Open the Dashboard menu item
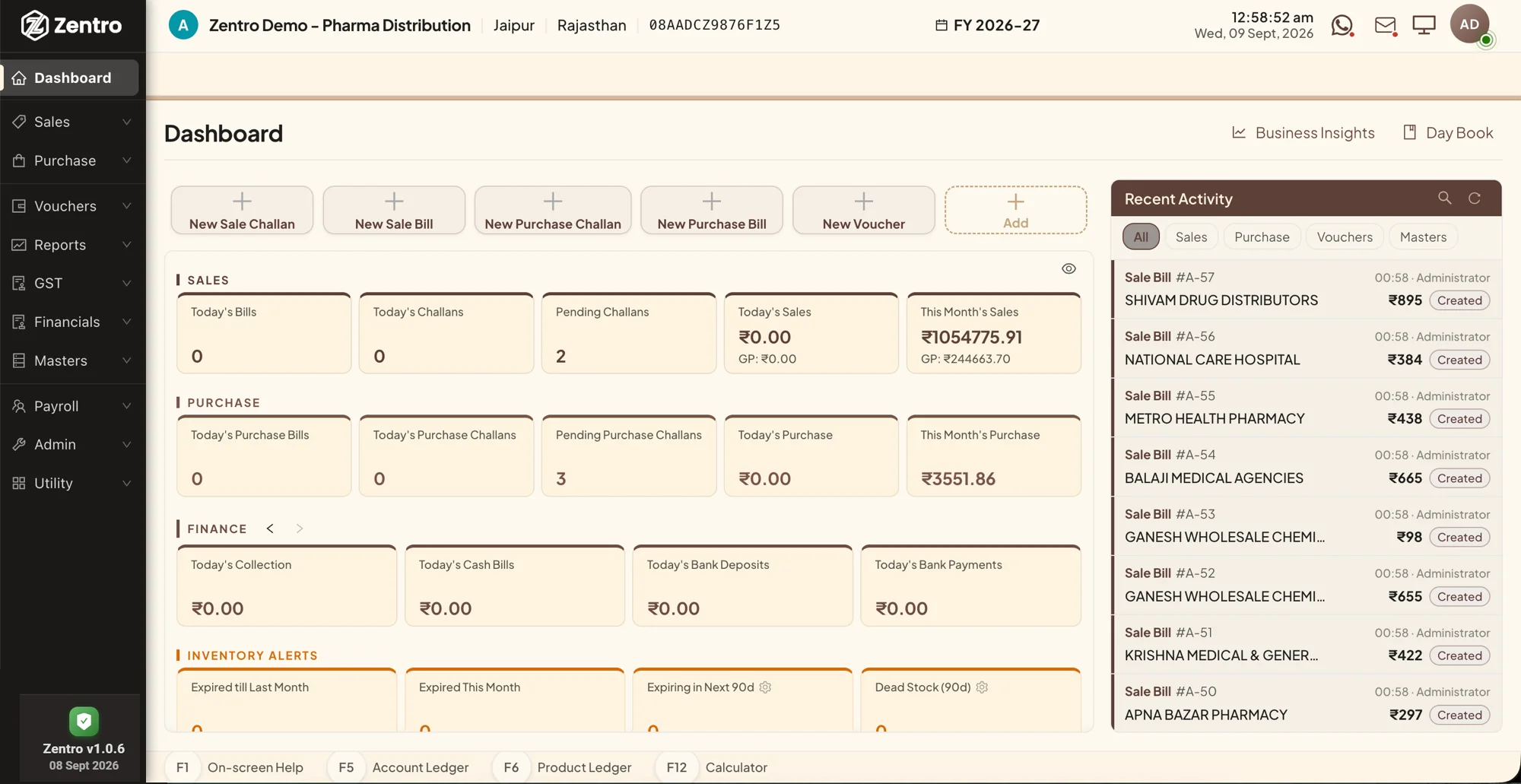 (x=70, y=78)
